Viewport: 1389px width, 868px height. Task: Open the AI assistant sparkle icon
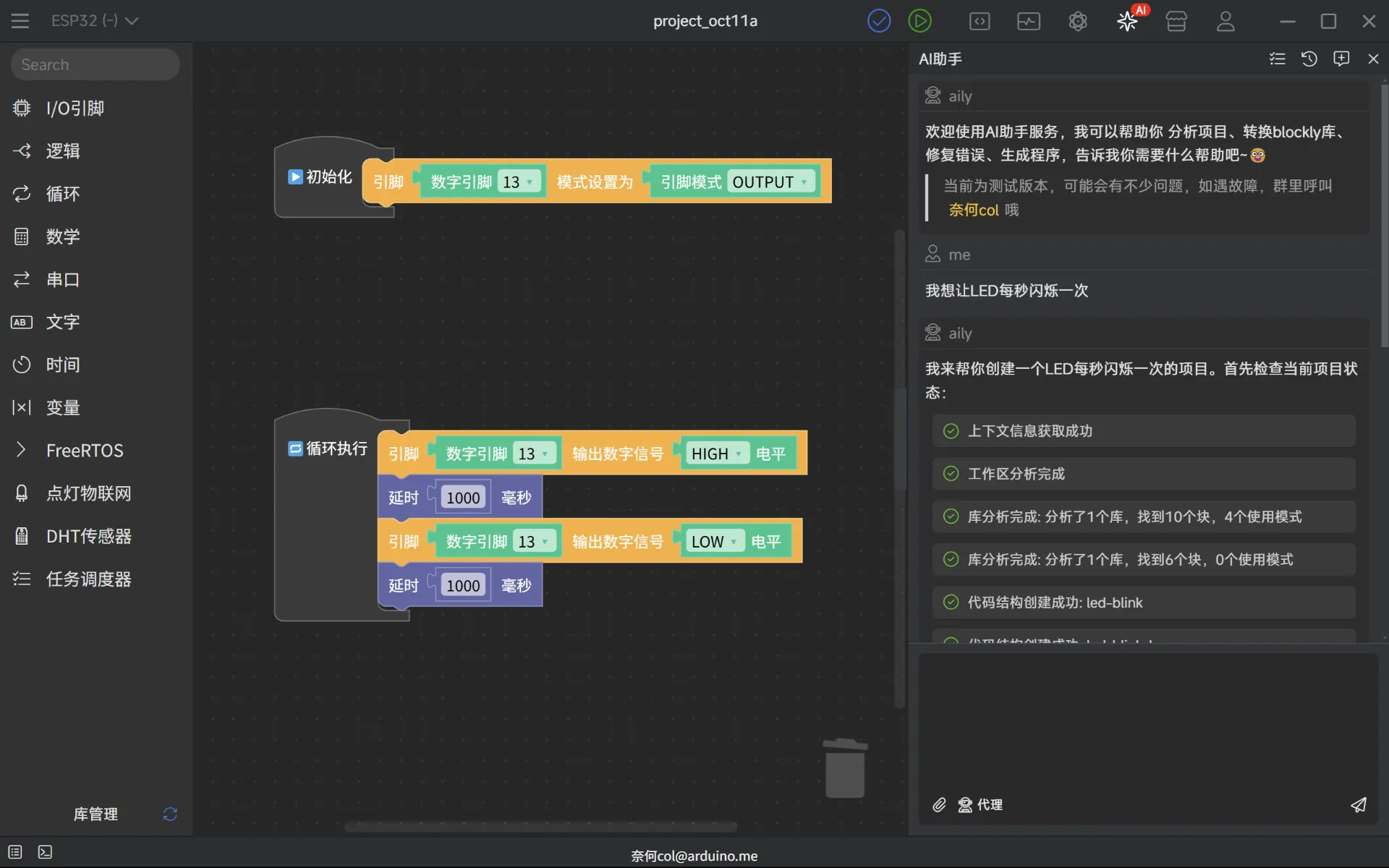pos(1126,21)
